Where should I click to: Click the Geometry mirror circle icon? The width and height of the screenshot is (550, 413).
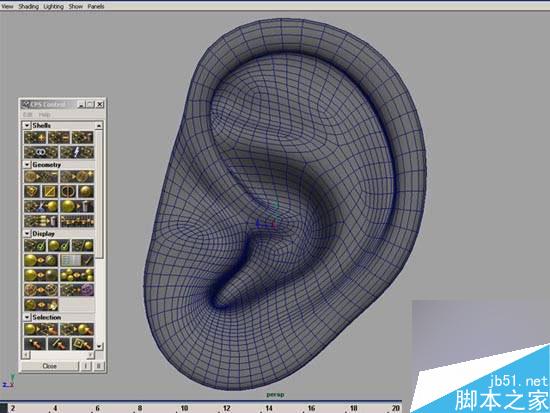click(68, 191)
